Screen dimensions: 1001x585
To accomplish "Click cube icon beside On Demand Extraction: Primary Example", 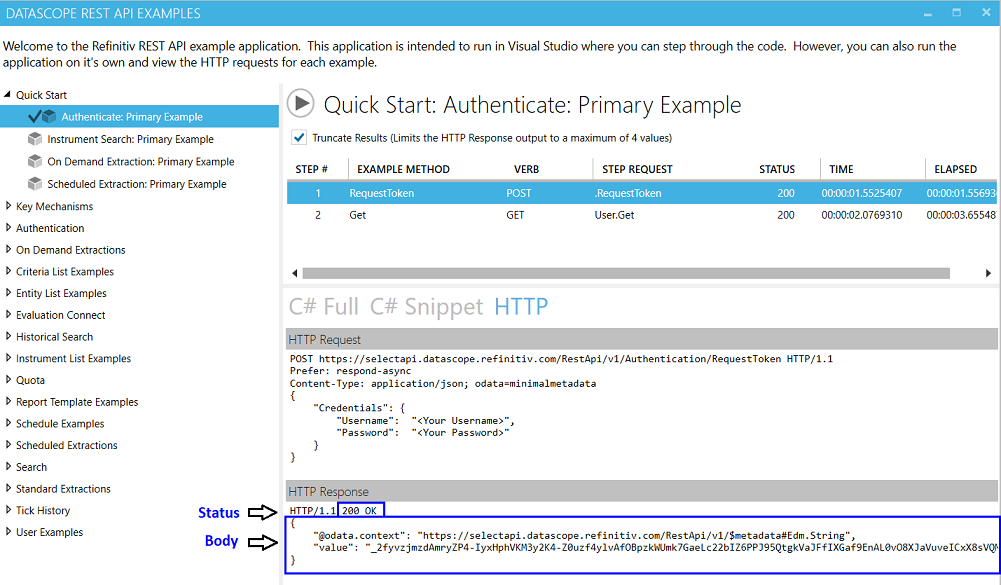I will pyautogui.click(x=35, y=161).
